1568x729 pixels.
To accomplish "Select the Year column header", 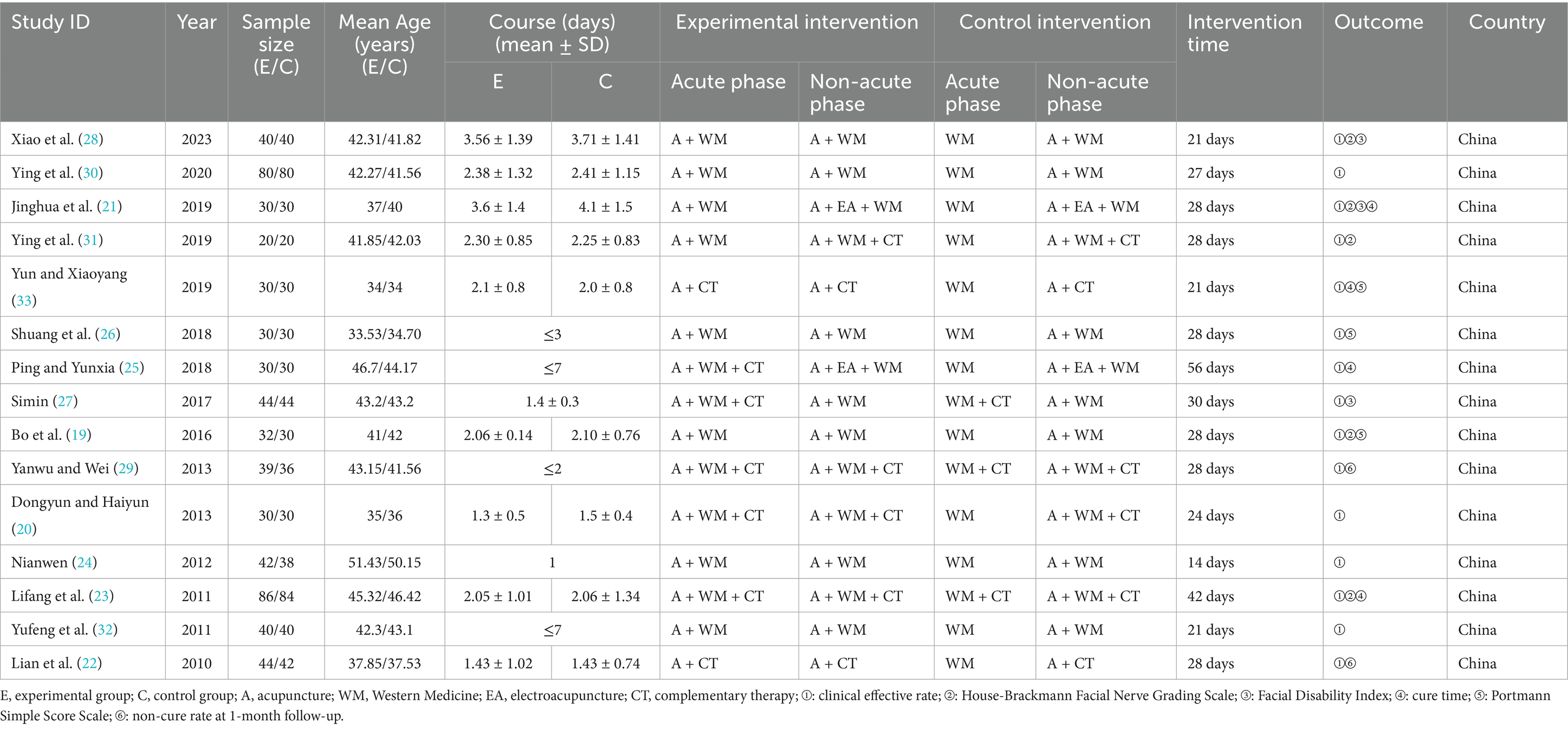I will [197, 23].
